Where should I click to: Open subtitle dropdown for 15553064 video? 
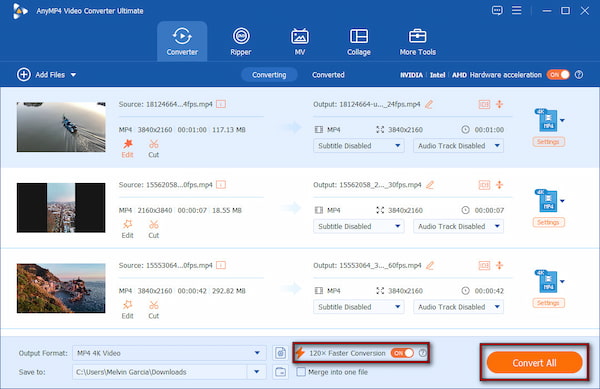coord(359,307)
